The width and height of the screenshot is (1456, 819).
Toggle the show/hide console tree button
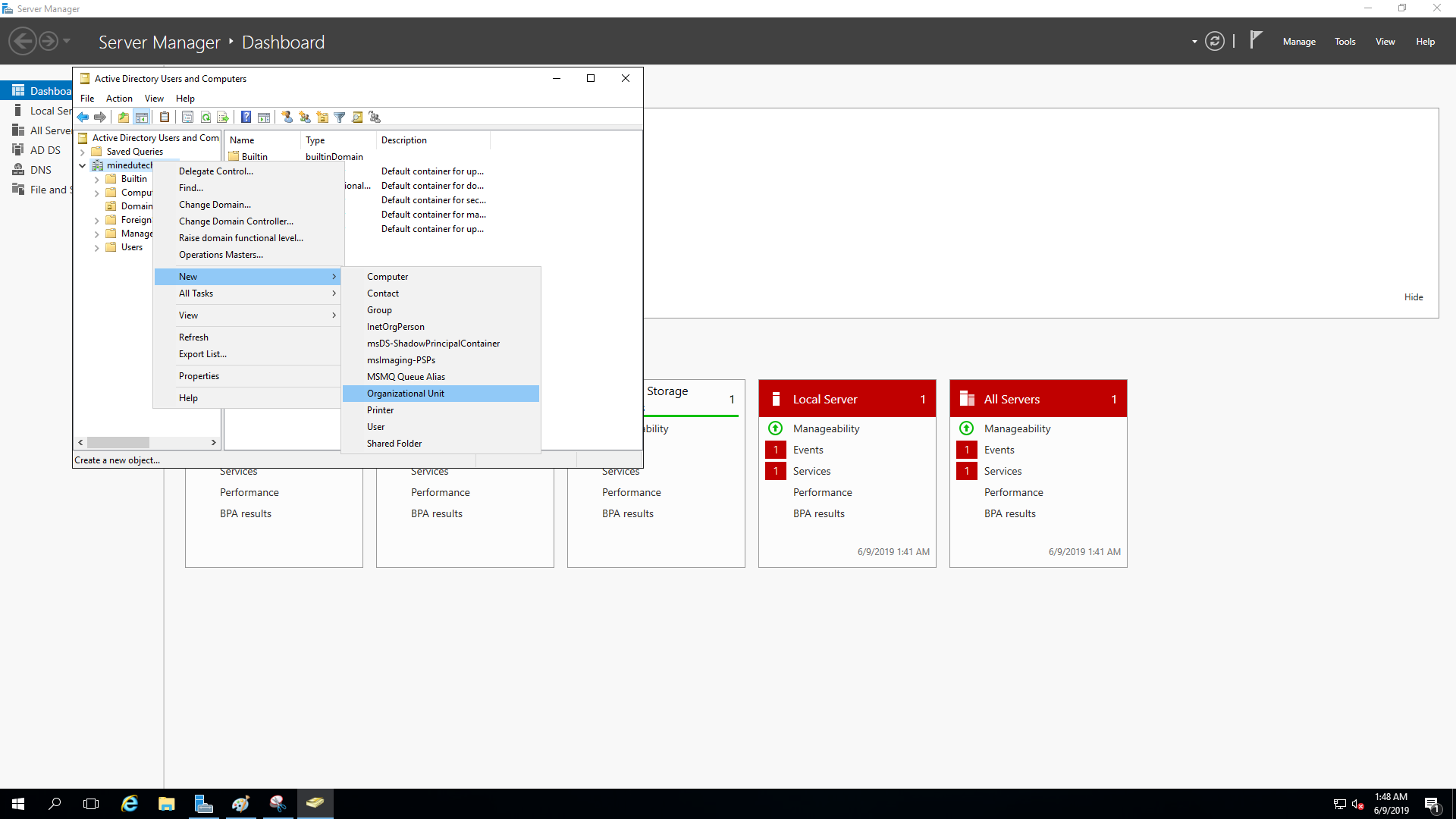point(141,117)
